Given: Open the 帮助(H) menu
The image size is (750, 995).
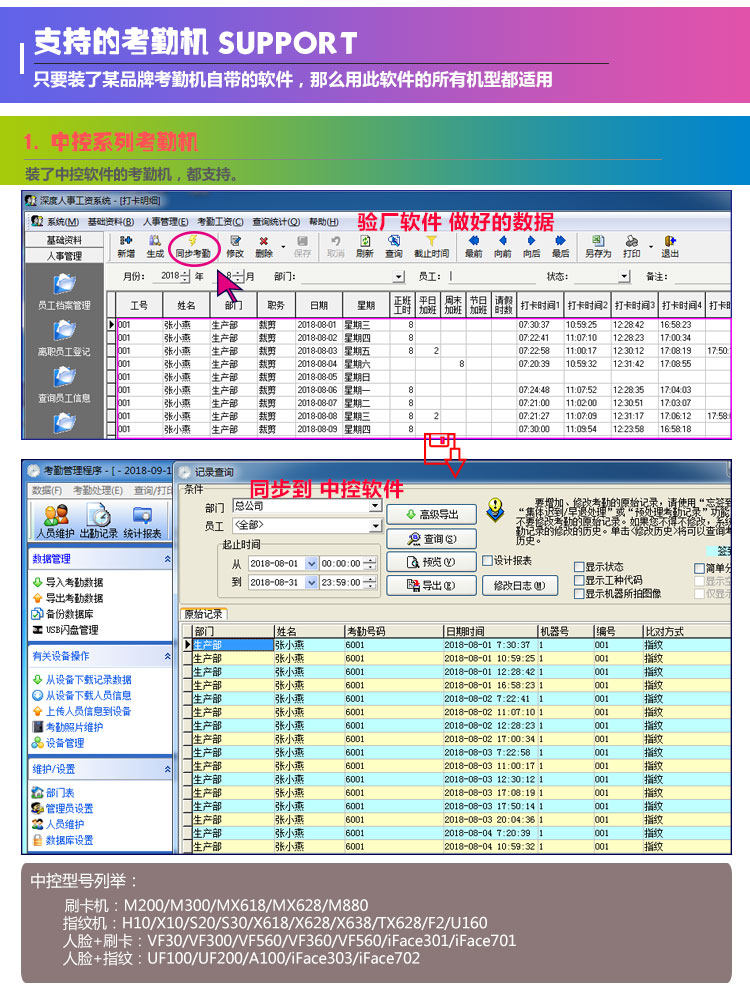Looking at the screenshot, I should pos(324,221).
